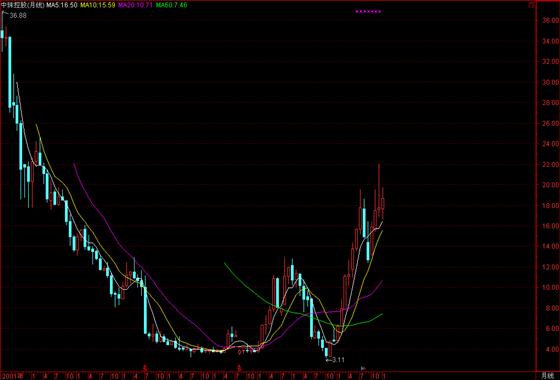Image resolution: width=560 pixels, height=380 pixels.
Task: Click the stock name title at top left
Action: [23, 5]
